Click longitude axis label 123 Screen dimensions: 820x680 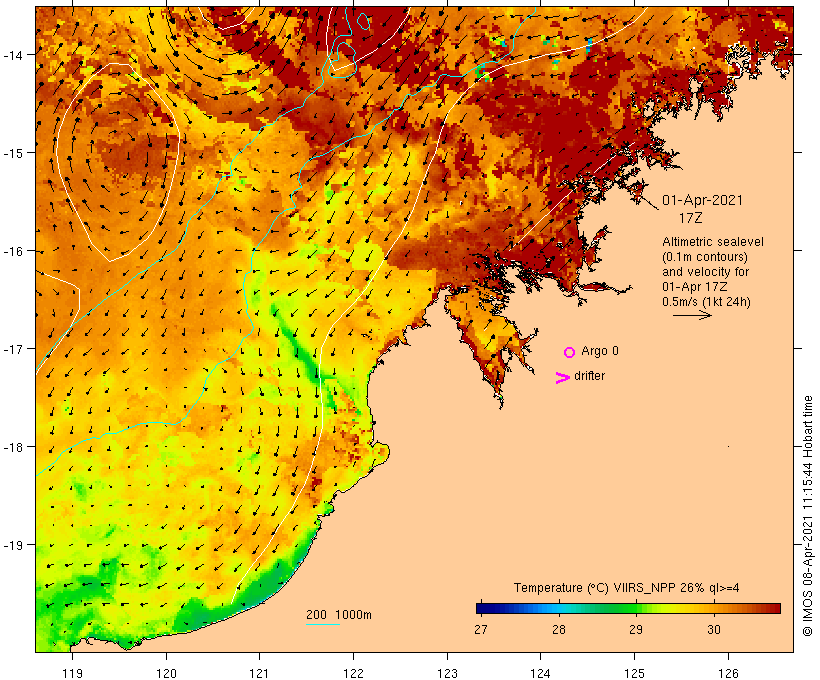click(x=447, y=673)
